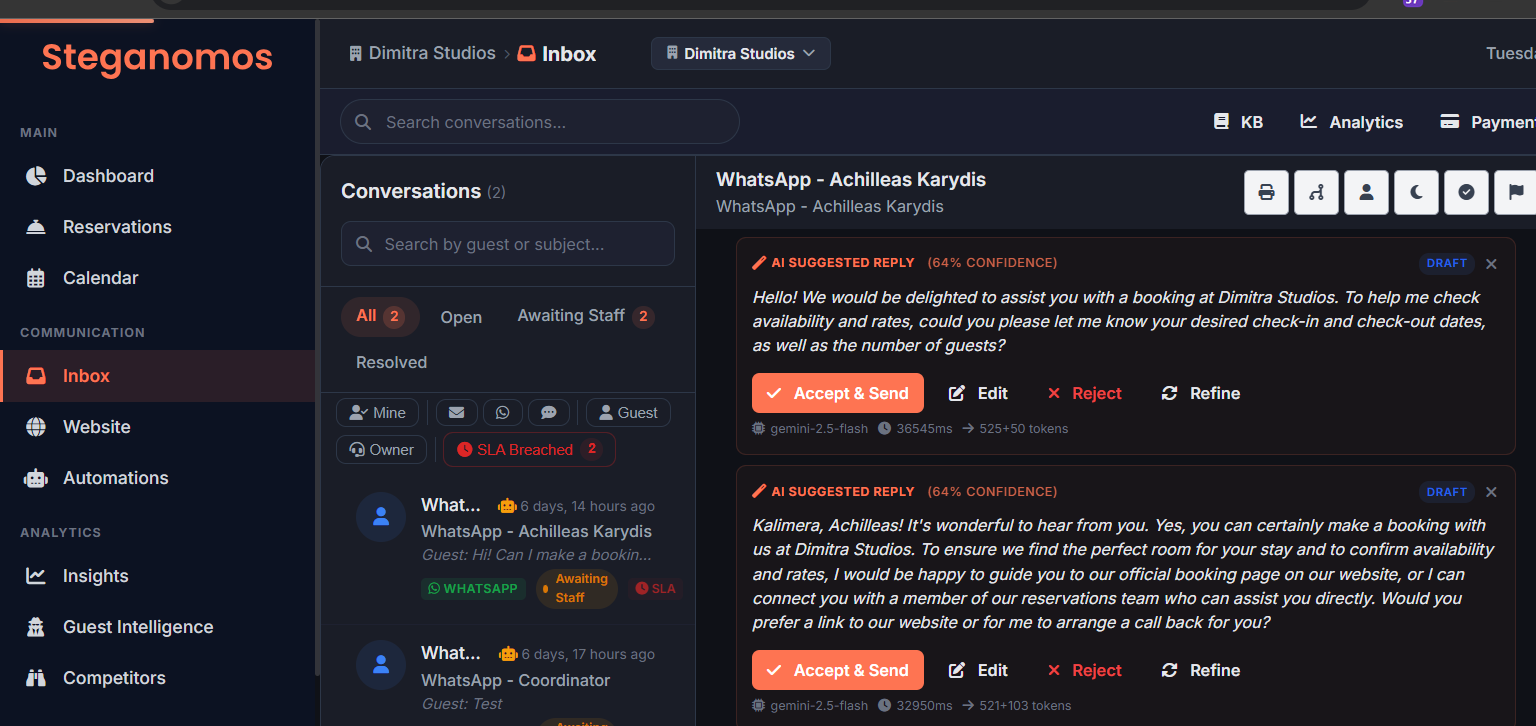Click the routing branch icon button
Viewport: 1536px width, 726px height.
(x=1316, y=192)
